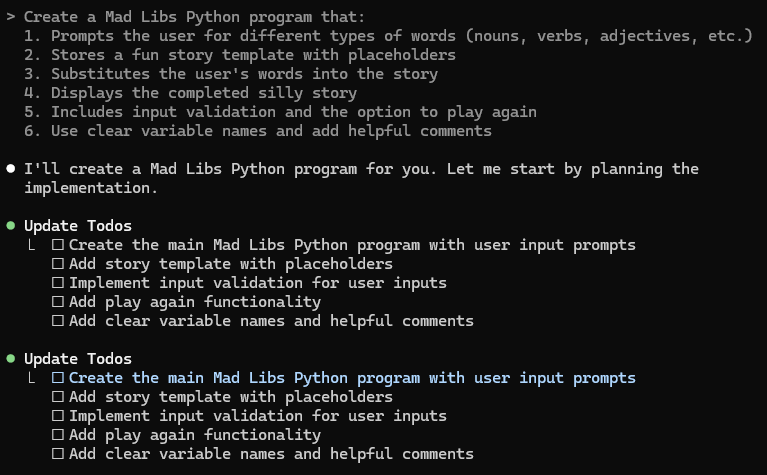Viewport: 767px width, 475px height.
Task: Click the tree branch connector under first Update Todos
Action: 32,245
